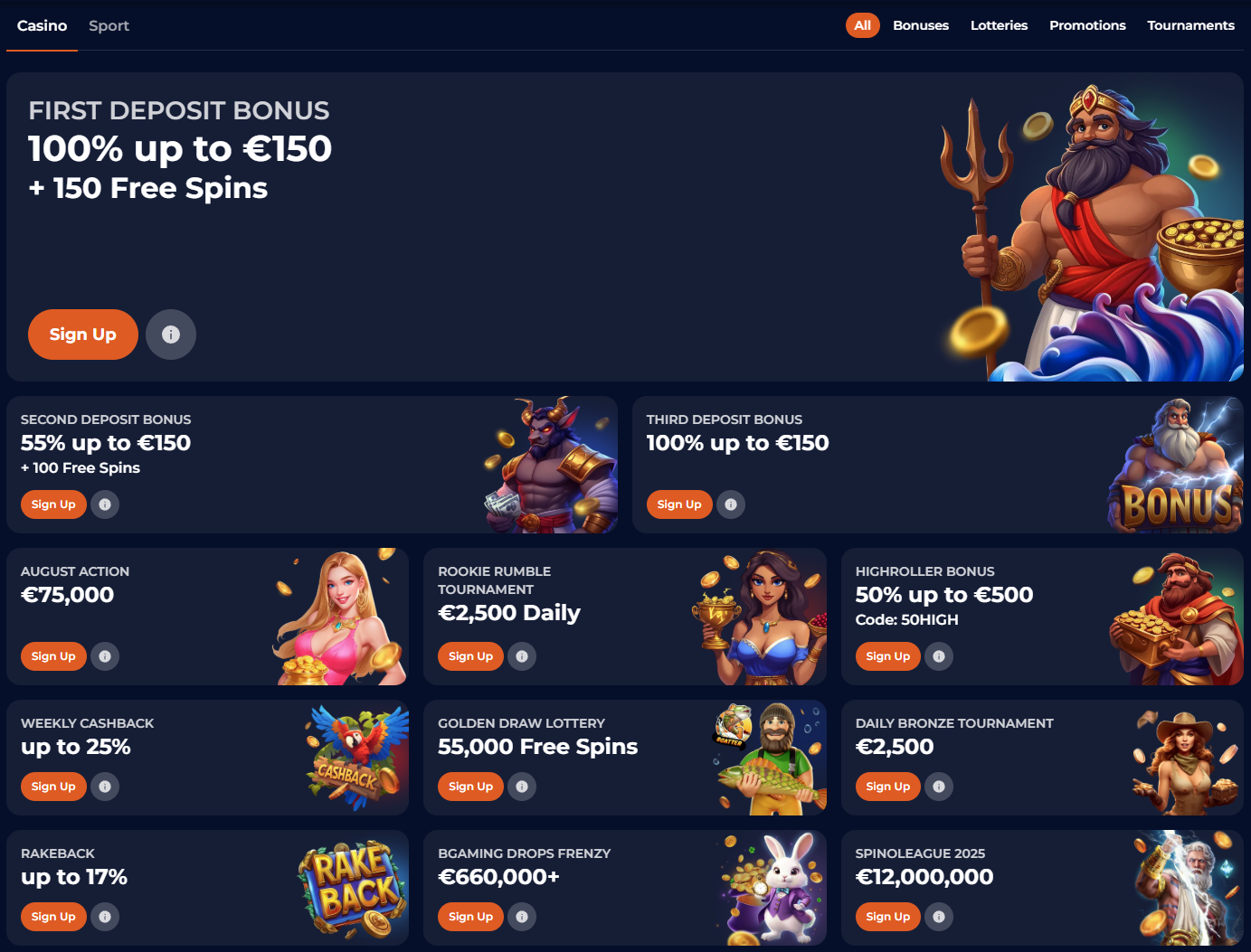Sign up for BGaming Drops Frenzy
This screenshot has height=952, width=1251.
[x=470, y=917]
